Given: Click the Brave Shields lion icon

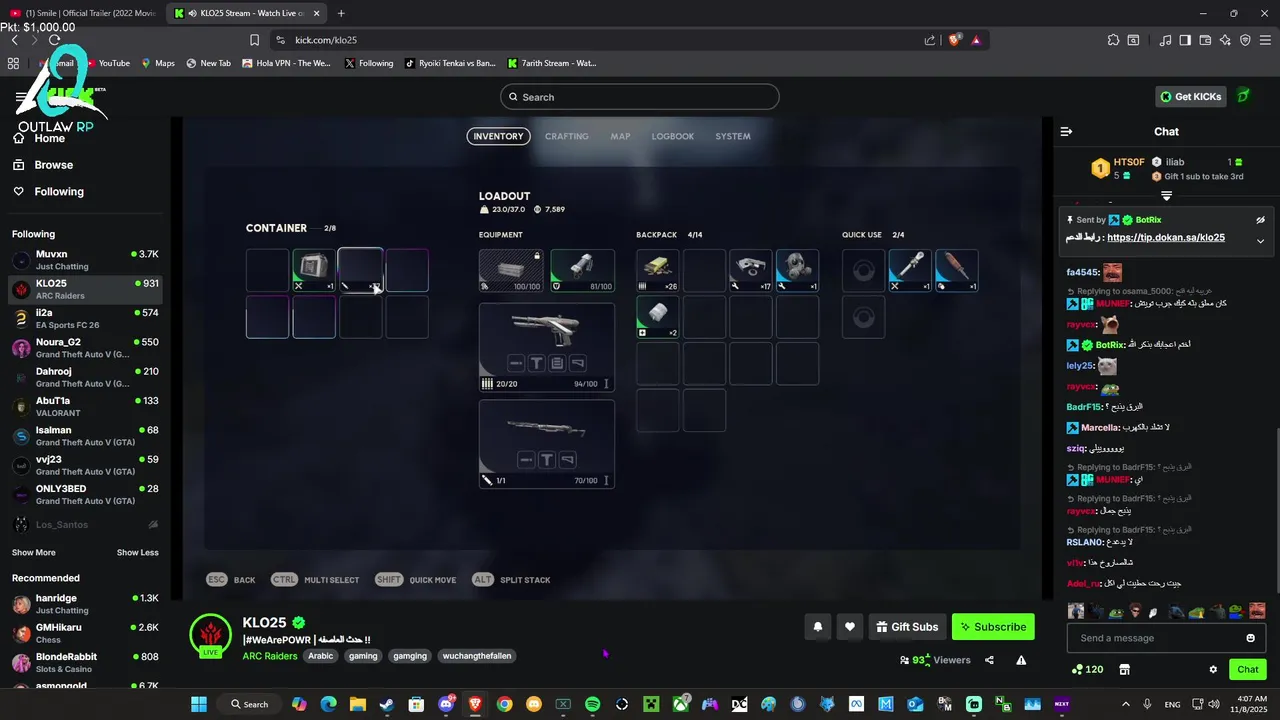Looking at the screenshot, I should coord(954,40).
